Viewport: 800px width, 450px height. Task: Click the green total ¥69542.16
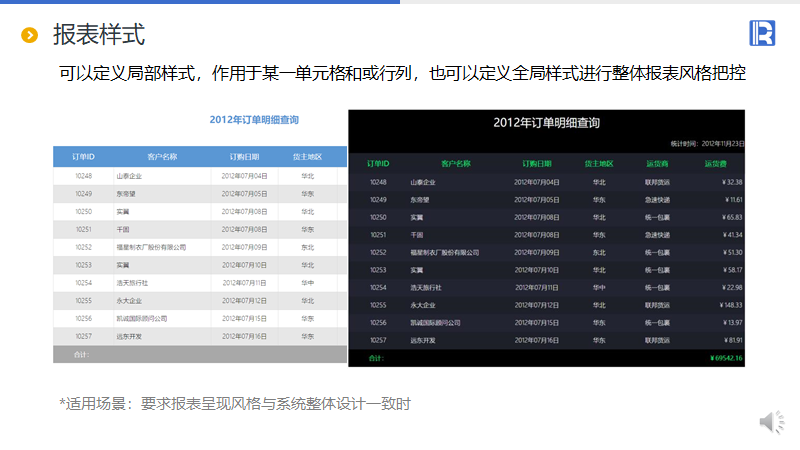tap(726, 358)
